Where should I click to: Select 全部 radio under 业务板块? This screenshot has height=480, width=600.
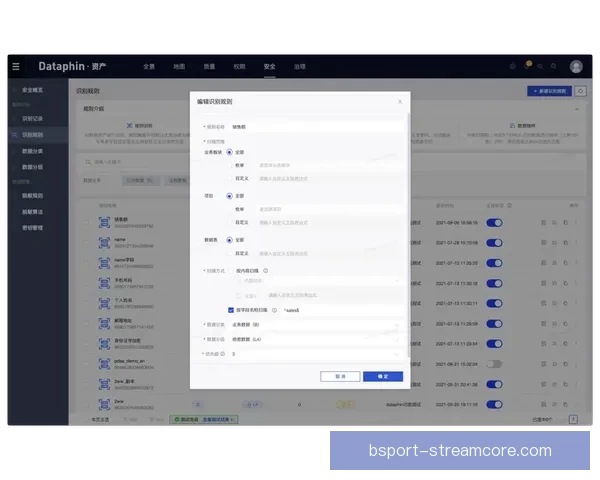tap(230, 152)
